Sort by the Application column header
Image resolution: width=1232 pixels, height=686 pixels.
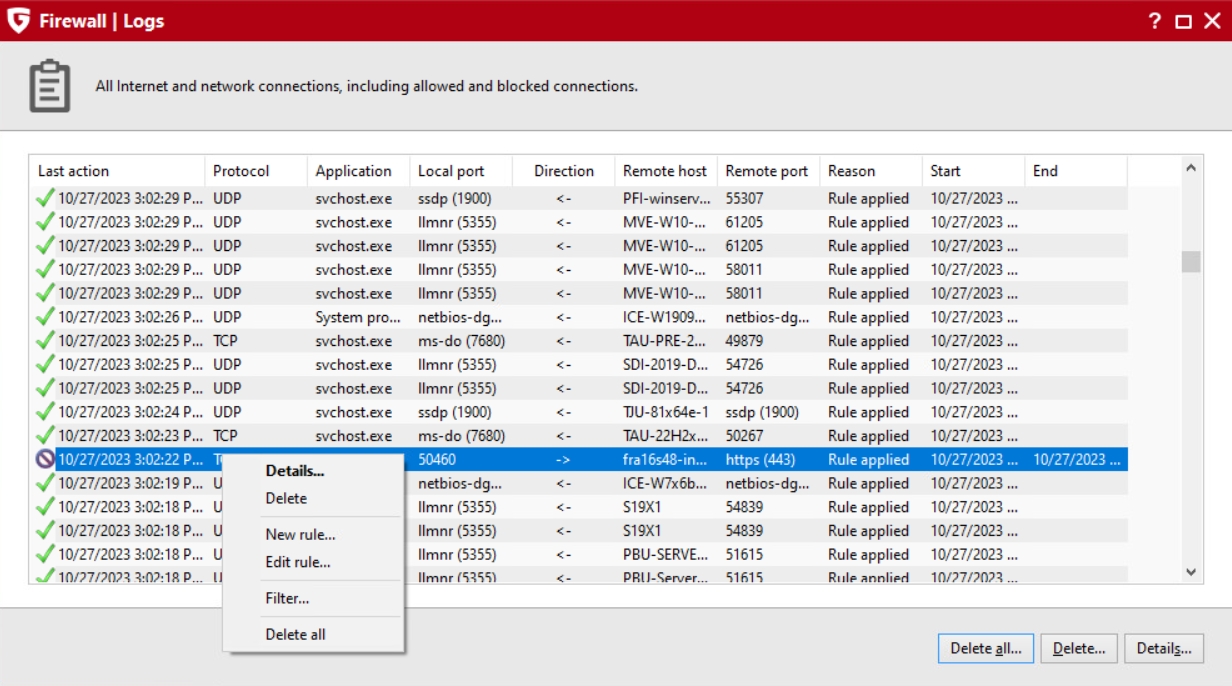point(358,171)
